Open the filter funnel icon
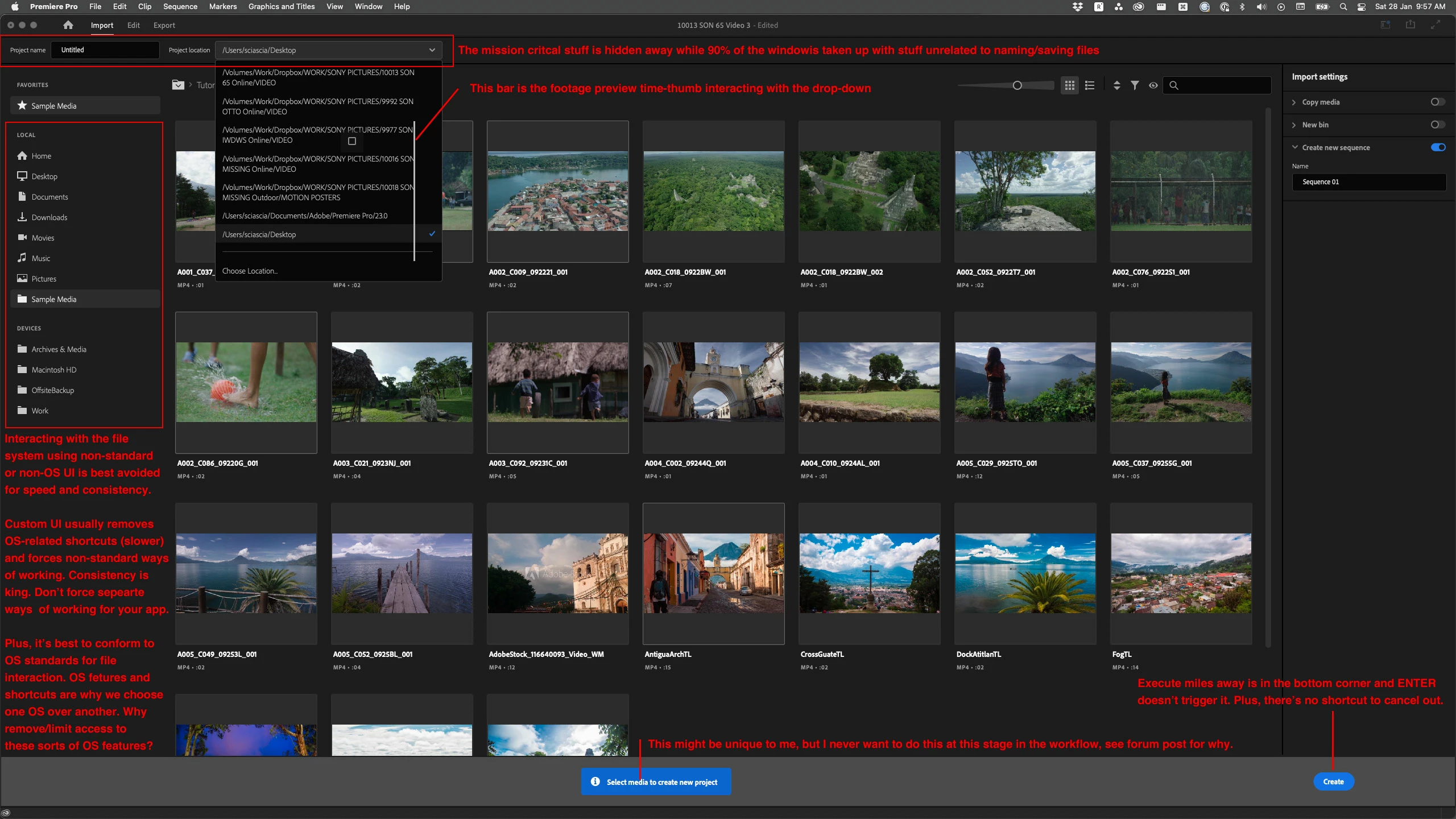This screenshot has height=819, width=1456. 1135,85
